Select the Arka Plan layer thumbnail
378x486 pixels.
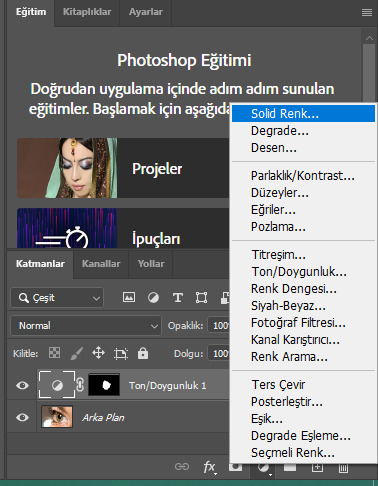[x=57, y=417]
